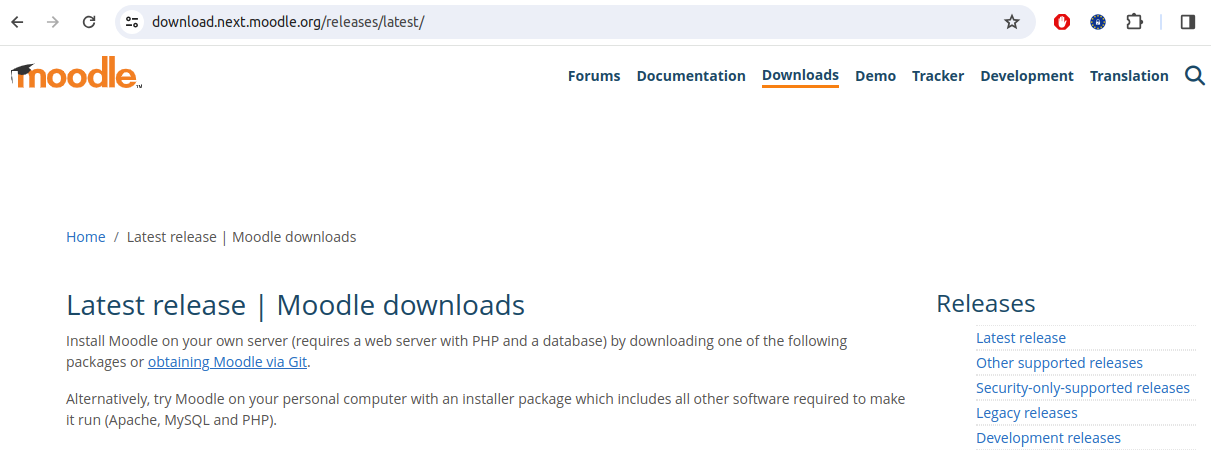
Task: Toggle the browser side panel icon
Action: pyautogui.click(x=1188, y=22)
